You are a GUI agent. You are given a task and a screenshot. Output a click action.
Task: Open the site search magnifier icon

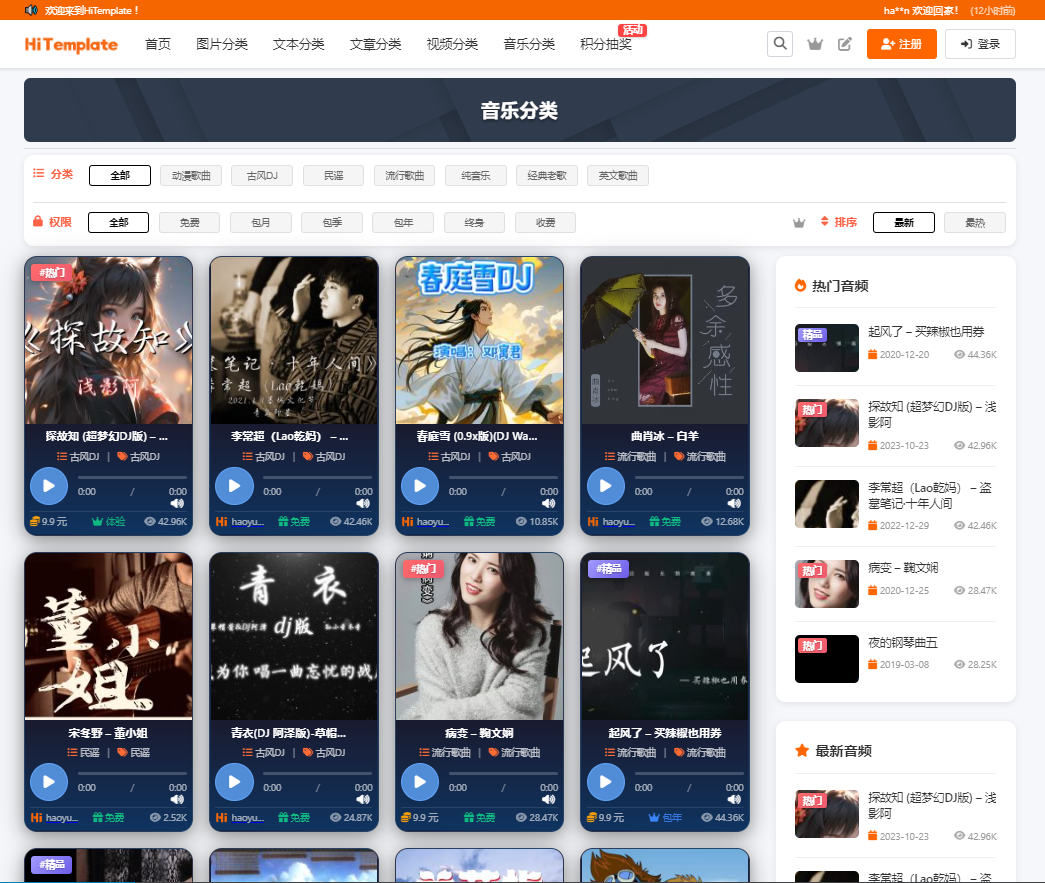click(x=780, y=44)
